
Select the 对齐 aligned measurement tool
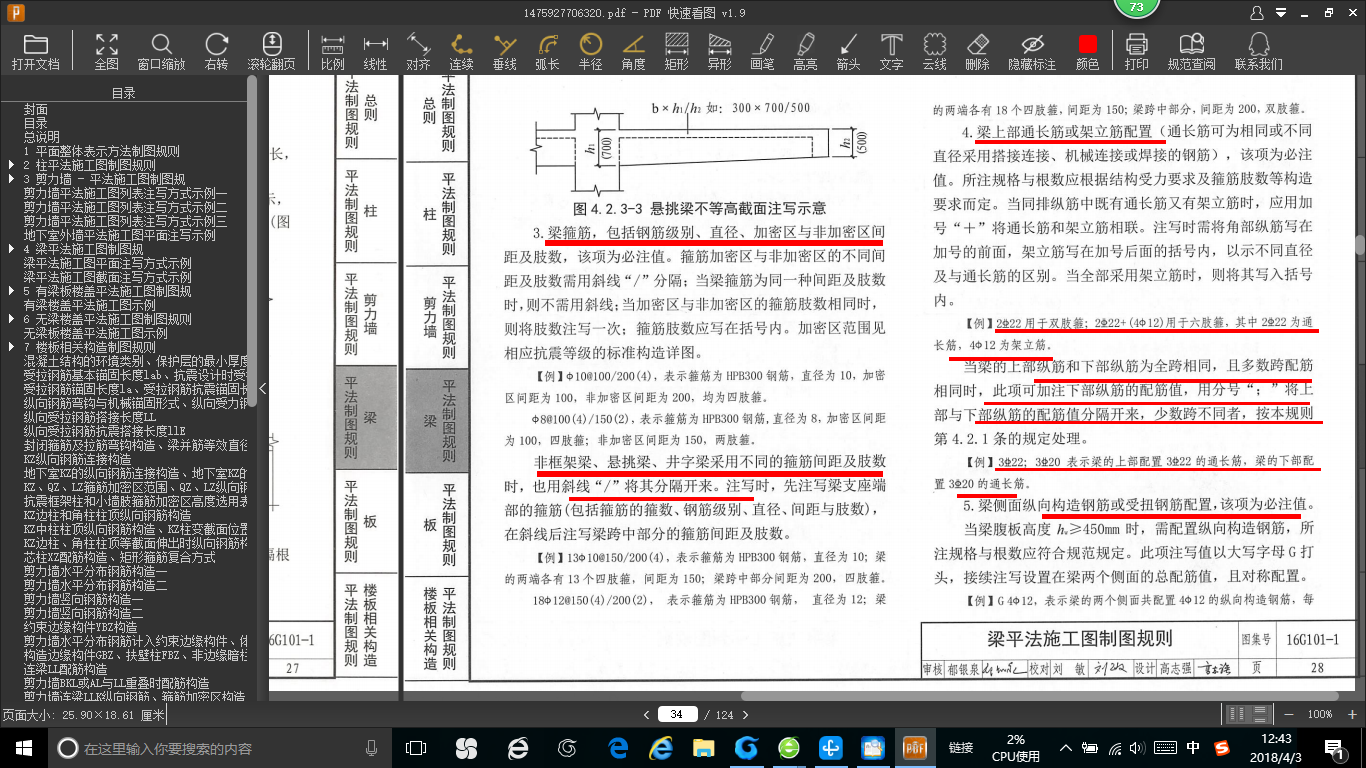tap(418, 51)
